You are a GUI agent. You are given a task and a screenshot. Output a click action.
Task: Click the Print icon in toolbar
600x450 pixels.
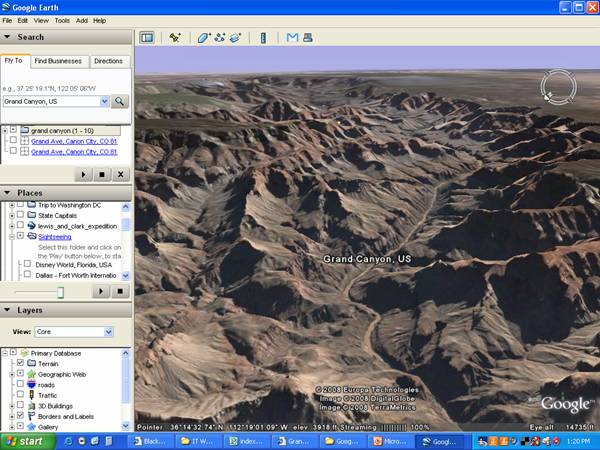click(x=307, y=38)
